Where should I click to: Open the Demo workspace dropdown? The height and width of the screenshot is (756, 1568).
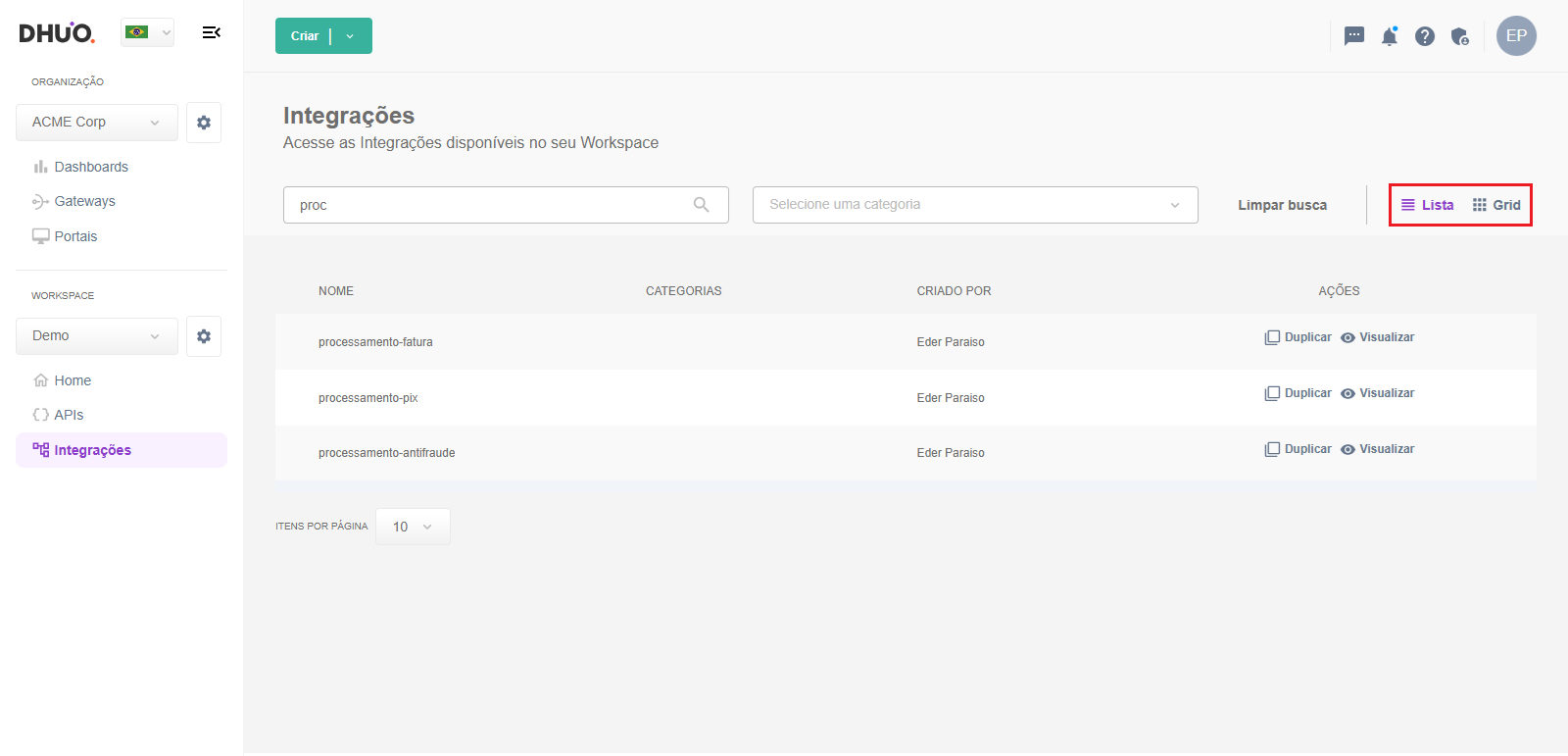tap(97, 336)
